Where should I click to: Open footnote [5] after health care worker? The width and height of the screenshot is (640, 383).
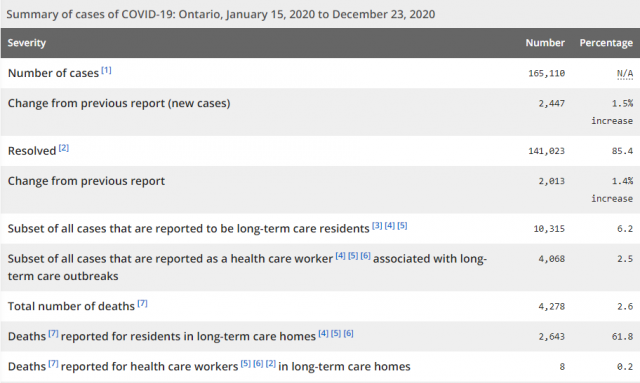tap(353, 256)
